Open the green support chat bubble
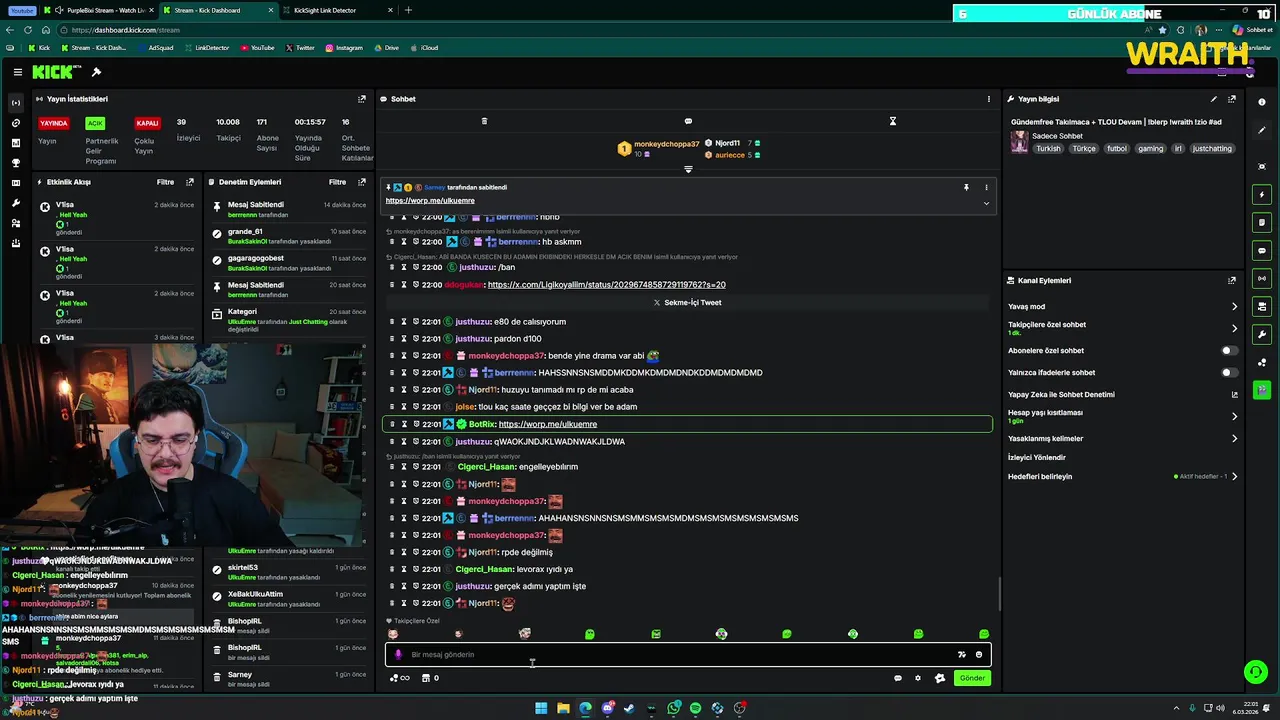The height and width of the screenshot is (720, 1280). 1254,672
